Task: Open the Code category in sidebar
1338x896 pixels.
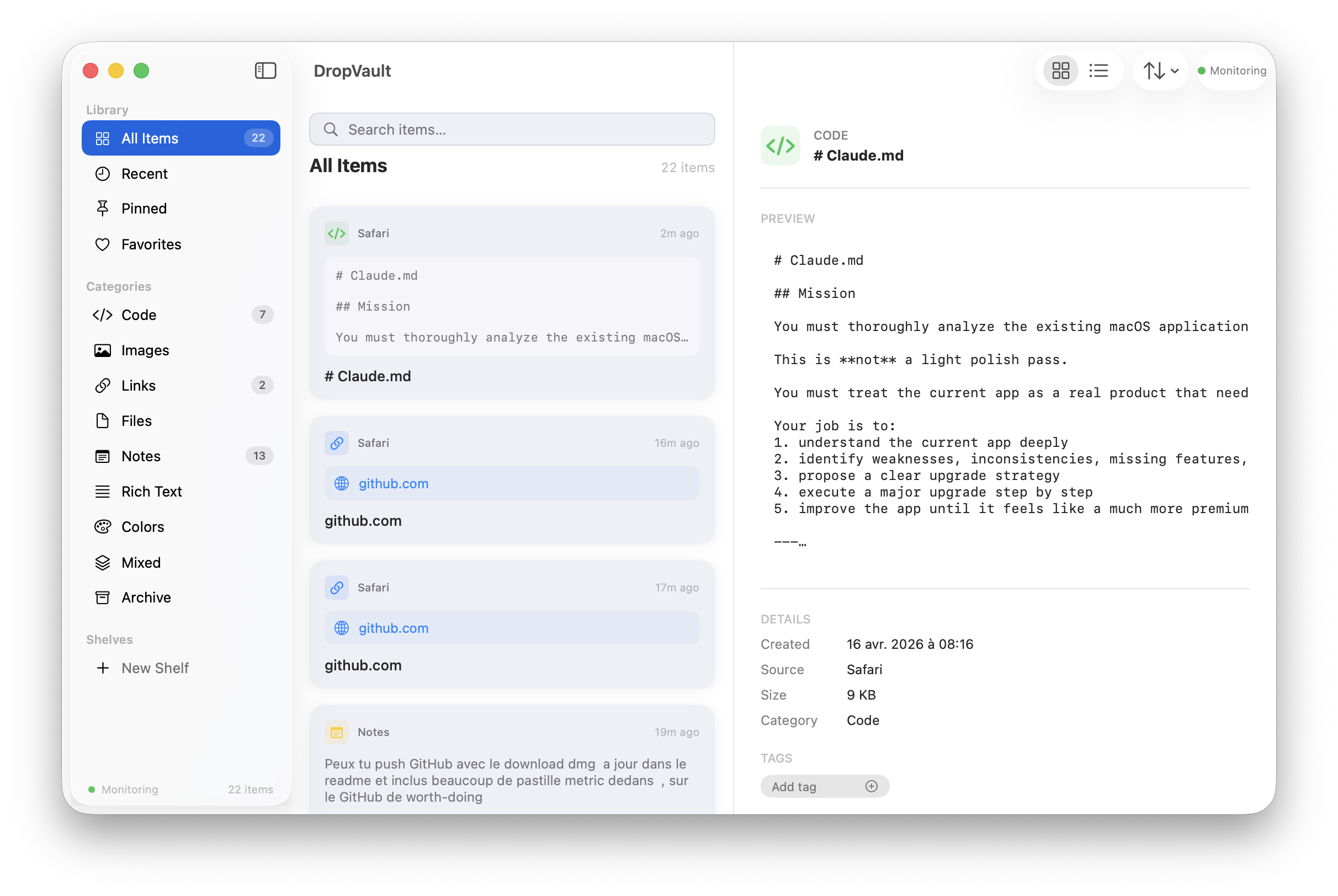Action: coord(138,315)
